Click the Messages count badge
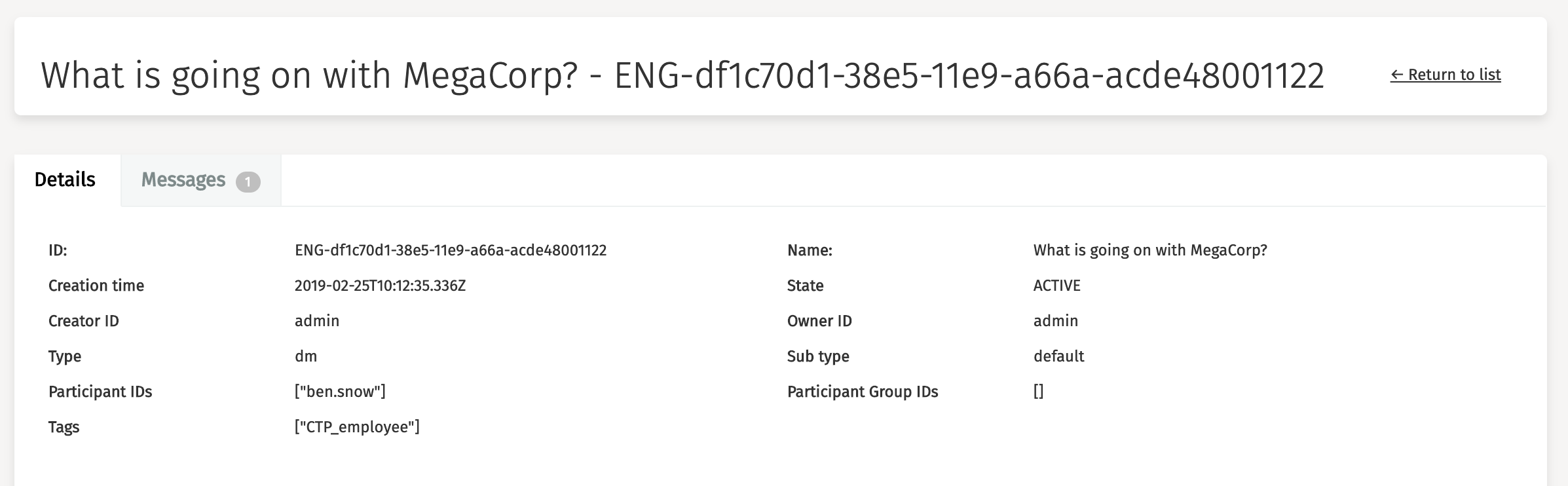1568x486 pixels. [x=248, y=181]
